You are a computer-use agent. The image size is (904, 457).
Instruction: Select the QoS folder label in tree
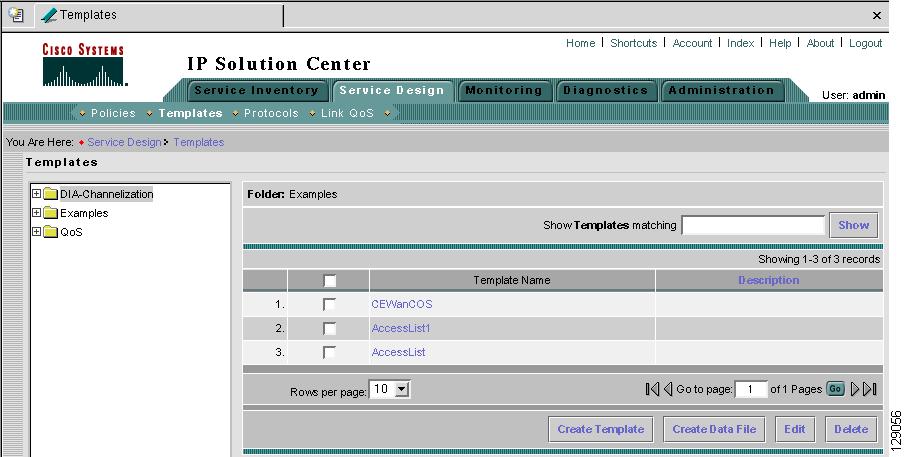[71, 232]
